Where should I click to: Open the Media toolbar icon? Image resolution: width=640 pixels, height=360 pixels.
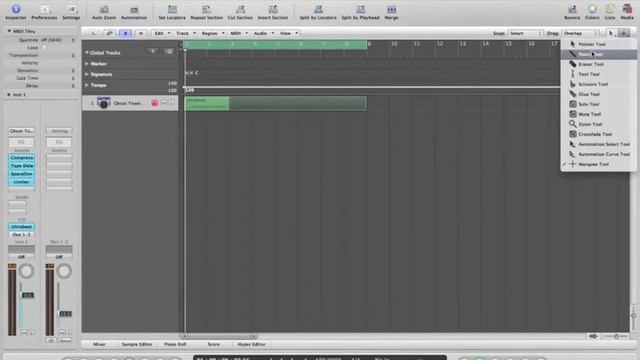627,12
